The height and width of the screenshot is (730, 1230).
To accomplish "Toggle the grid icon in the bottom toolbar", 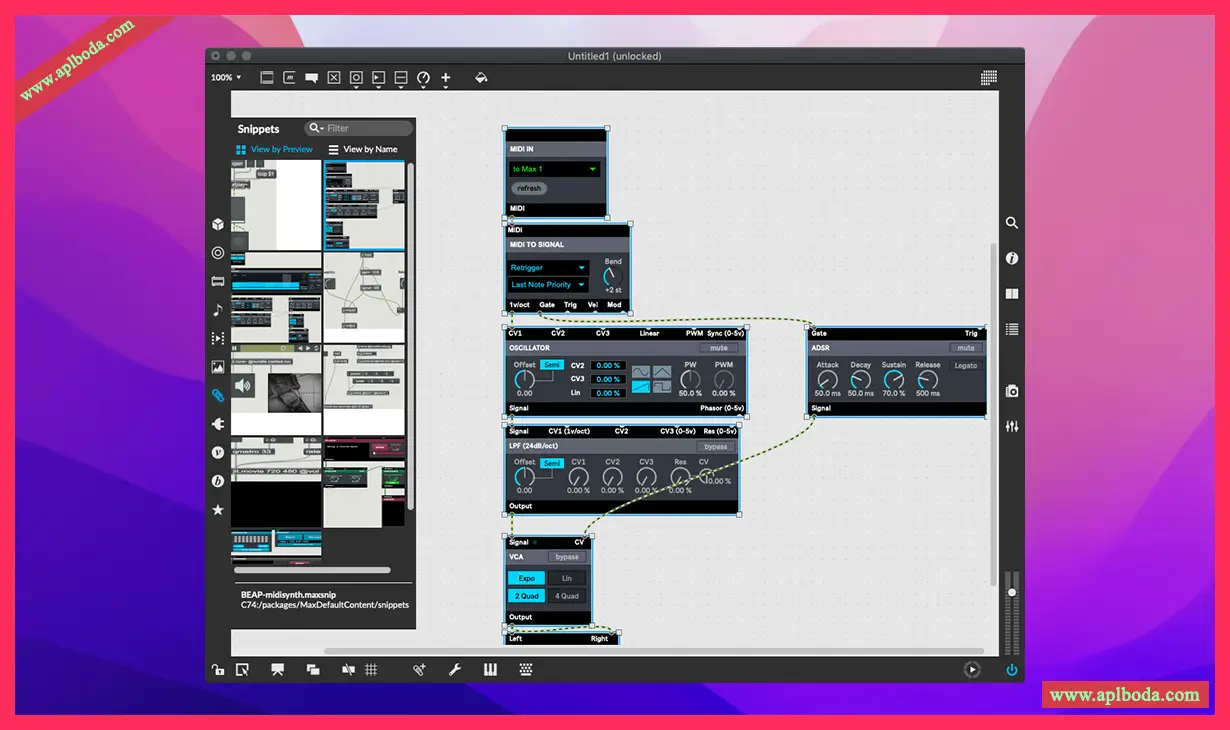I will (x=371, y=670).
